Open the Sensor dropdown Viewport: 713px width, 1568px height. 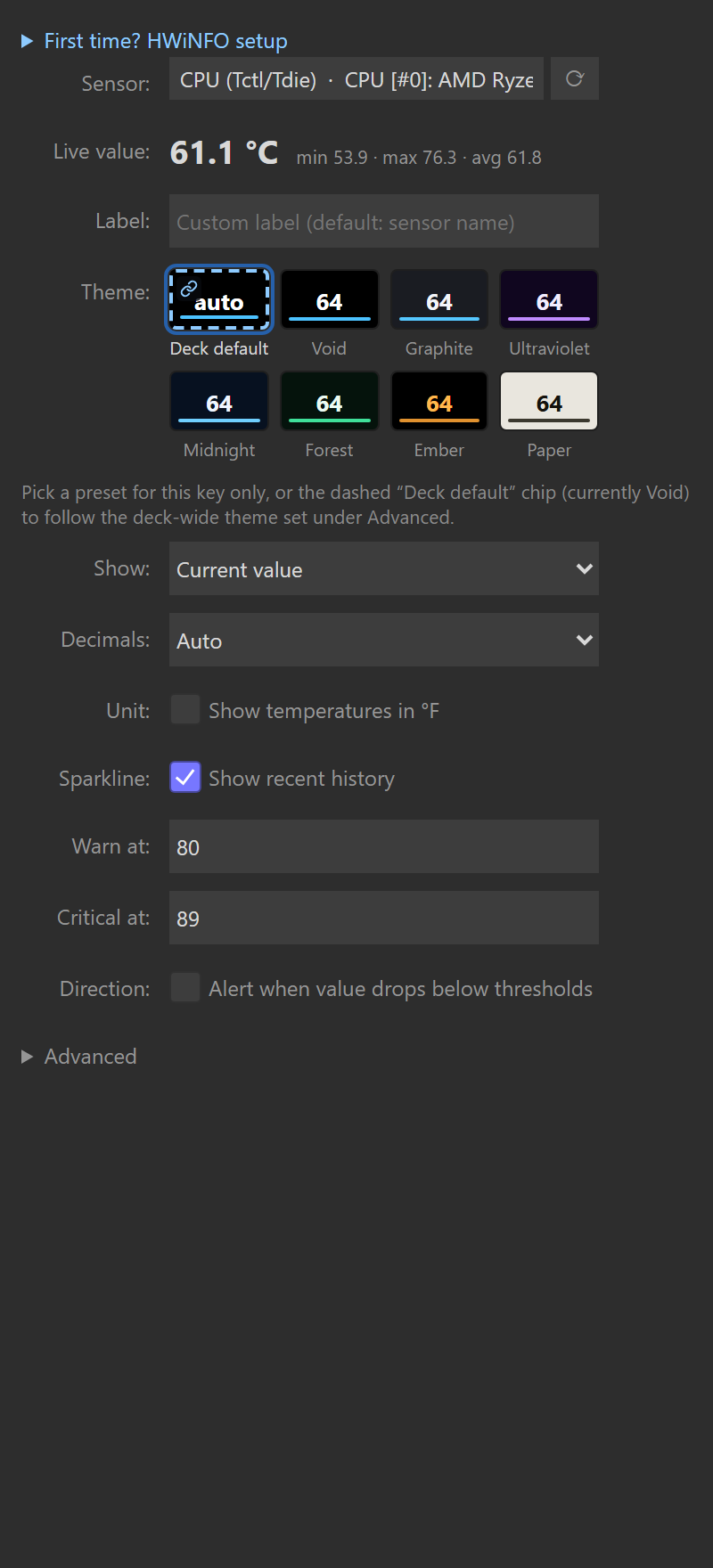[x=356, y=79]
